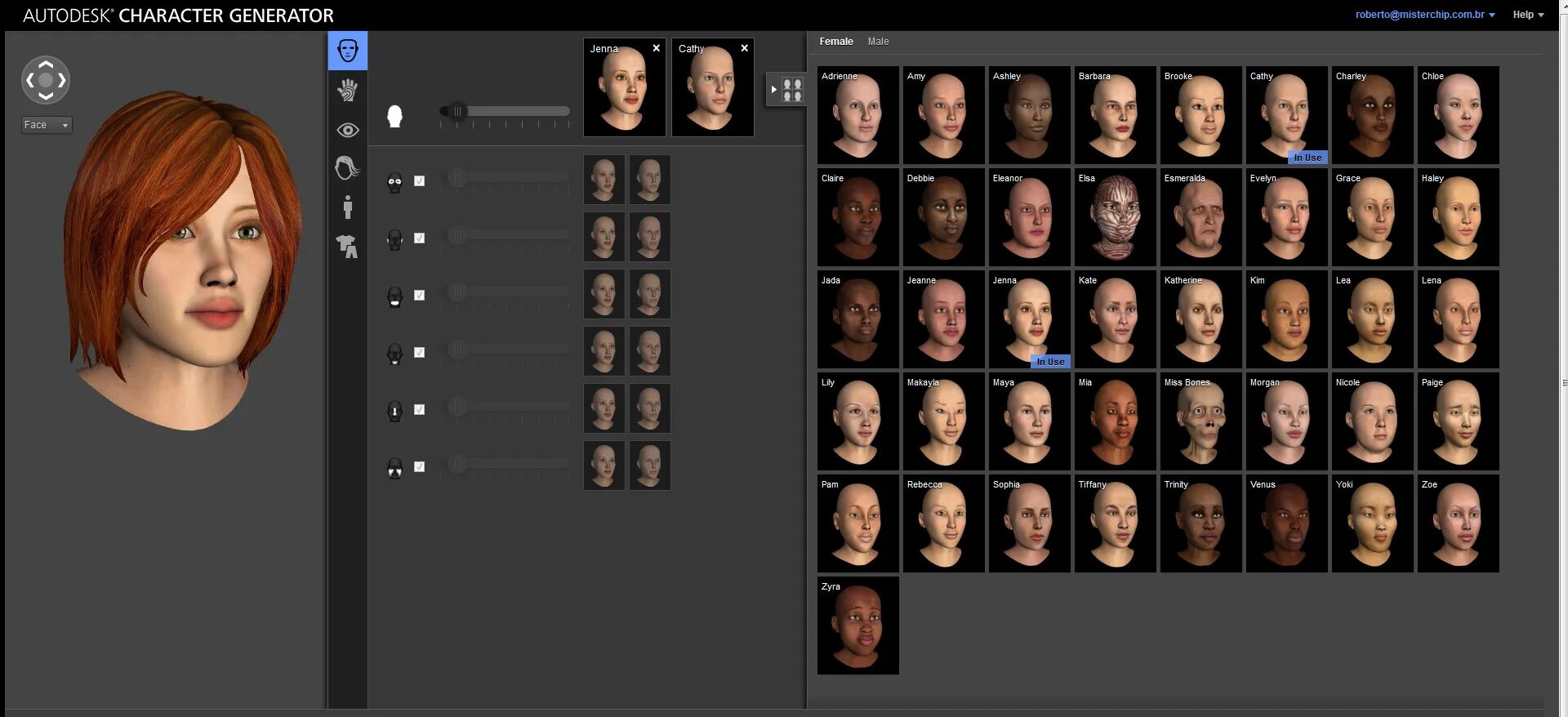Select the Cathy blend source thumbnail
Image resolution: width=1568 pixels, height=717 pixels.
click(713, 87)
